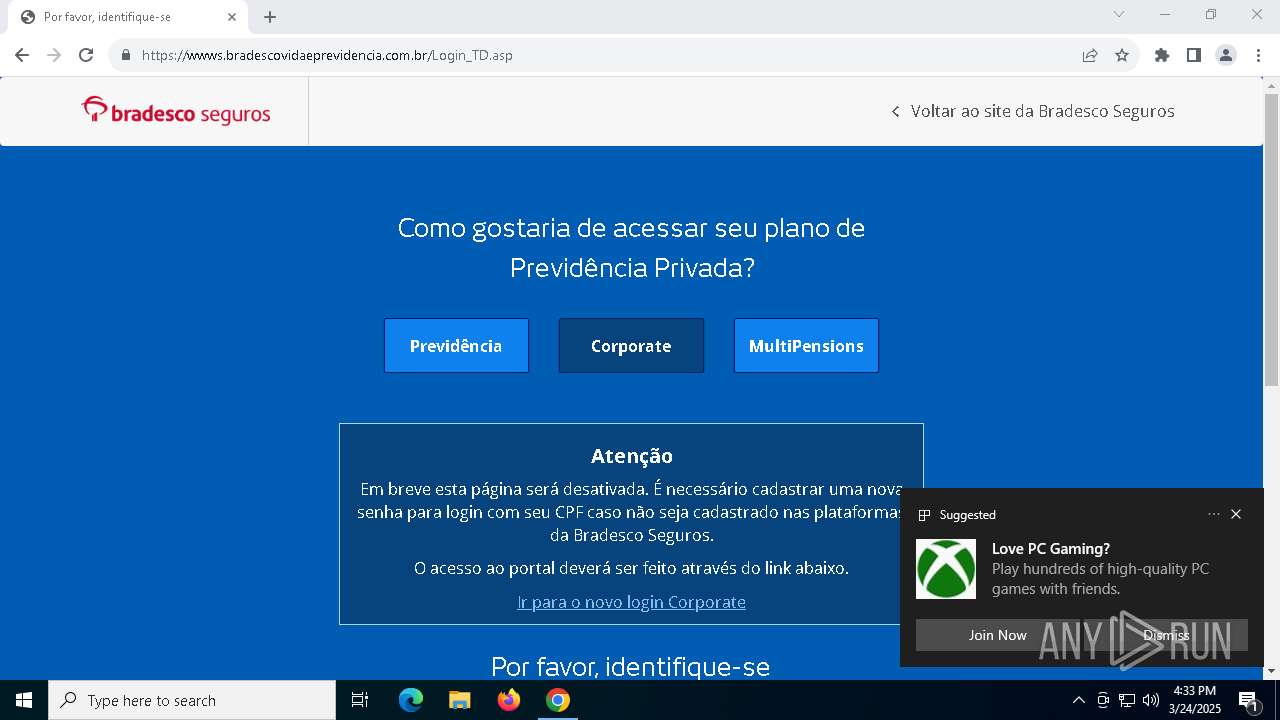Dismiss the Xbox gaming notification
1280x720 pixels.
pyautogui.click(x=1166, y=635)
